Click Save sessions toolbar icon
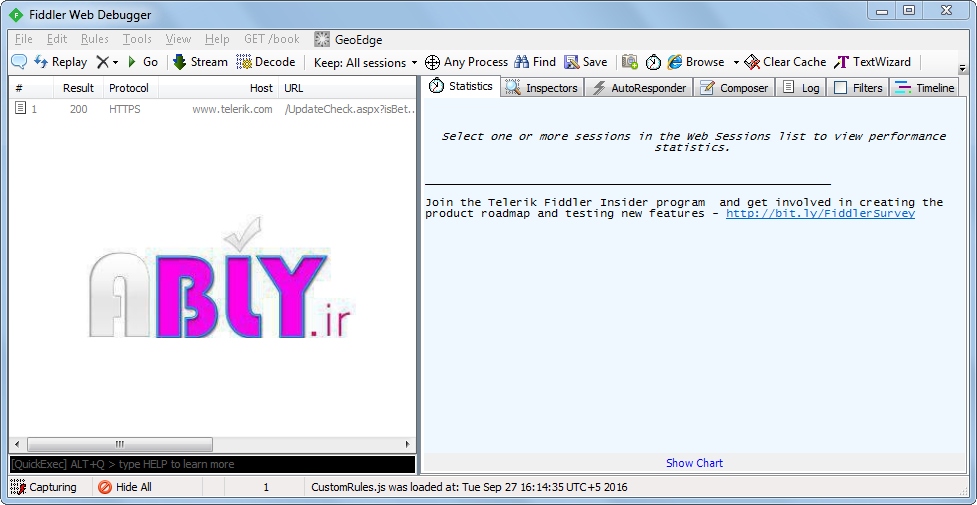 click(x=585, y=62)
